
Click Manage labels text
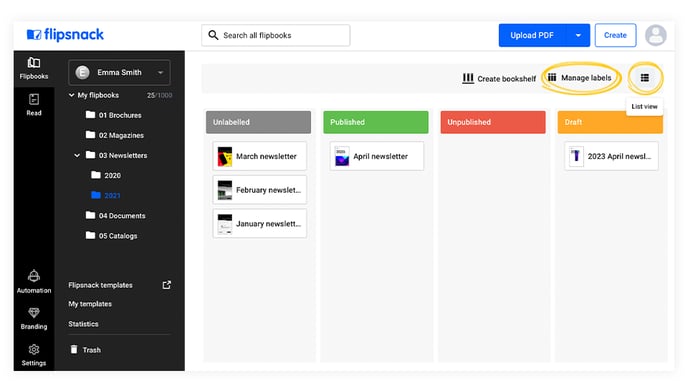point(586,78)
